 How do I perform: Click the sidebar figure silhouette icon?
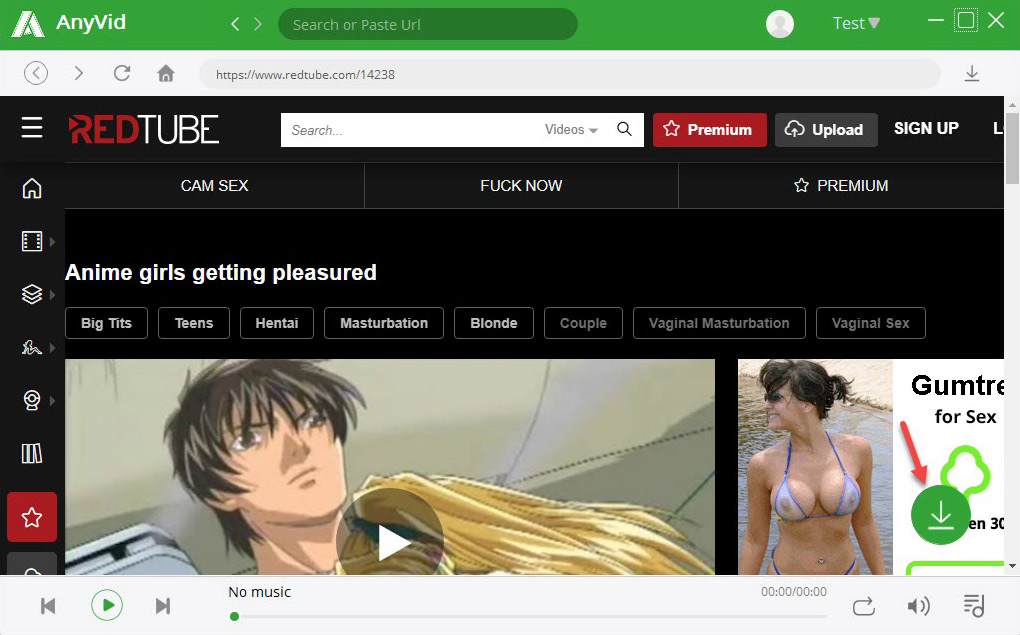(x=32, y=347)
